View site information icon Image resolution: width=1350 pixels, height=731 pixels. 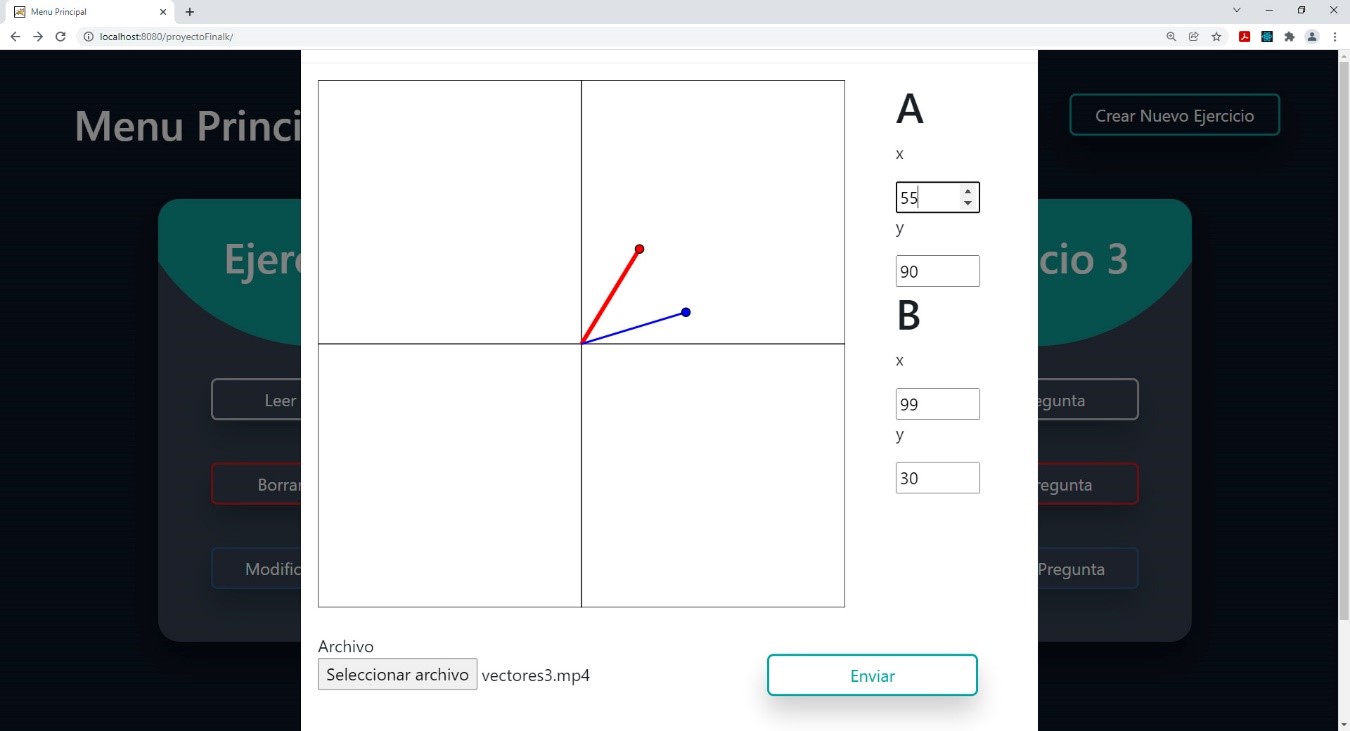88,37
